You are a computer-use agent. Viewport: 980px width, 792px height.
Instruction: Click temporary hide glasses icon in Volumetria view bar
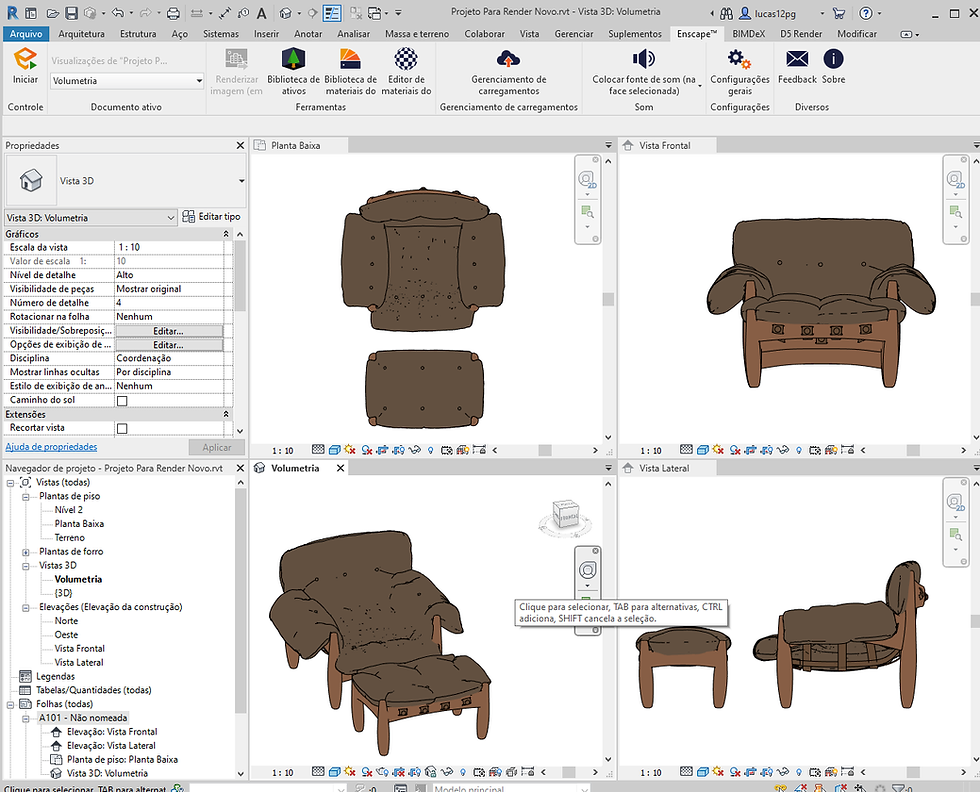(x=446, y=772)
